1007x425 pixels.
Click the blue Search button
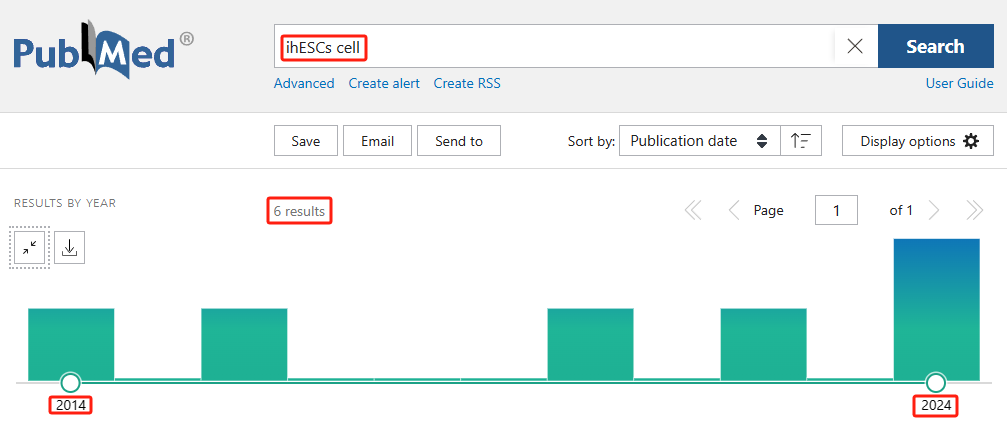click(935, 46)
